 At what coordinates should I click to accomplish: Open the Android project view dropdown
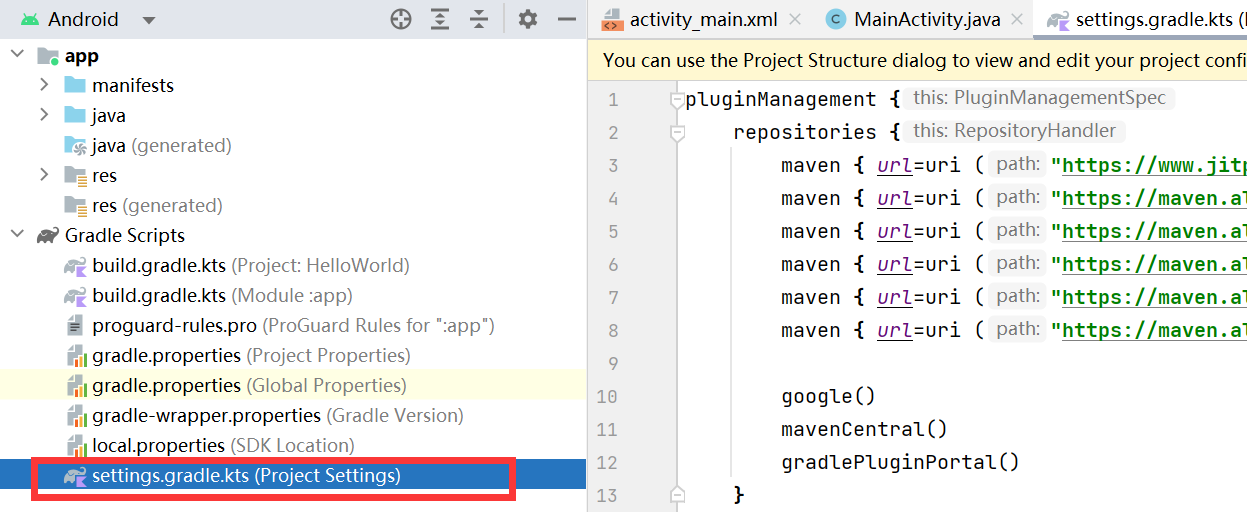point(149,20)
